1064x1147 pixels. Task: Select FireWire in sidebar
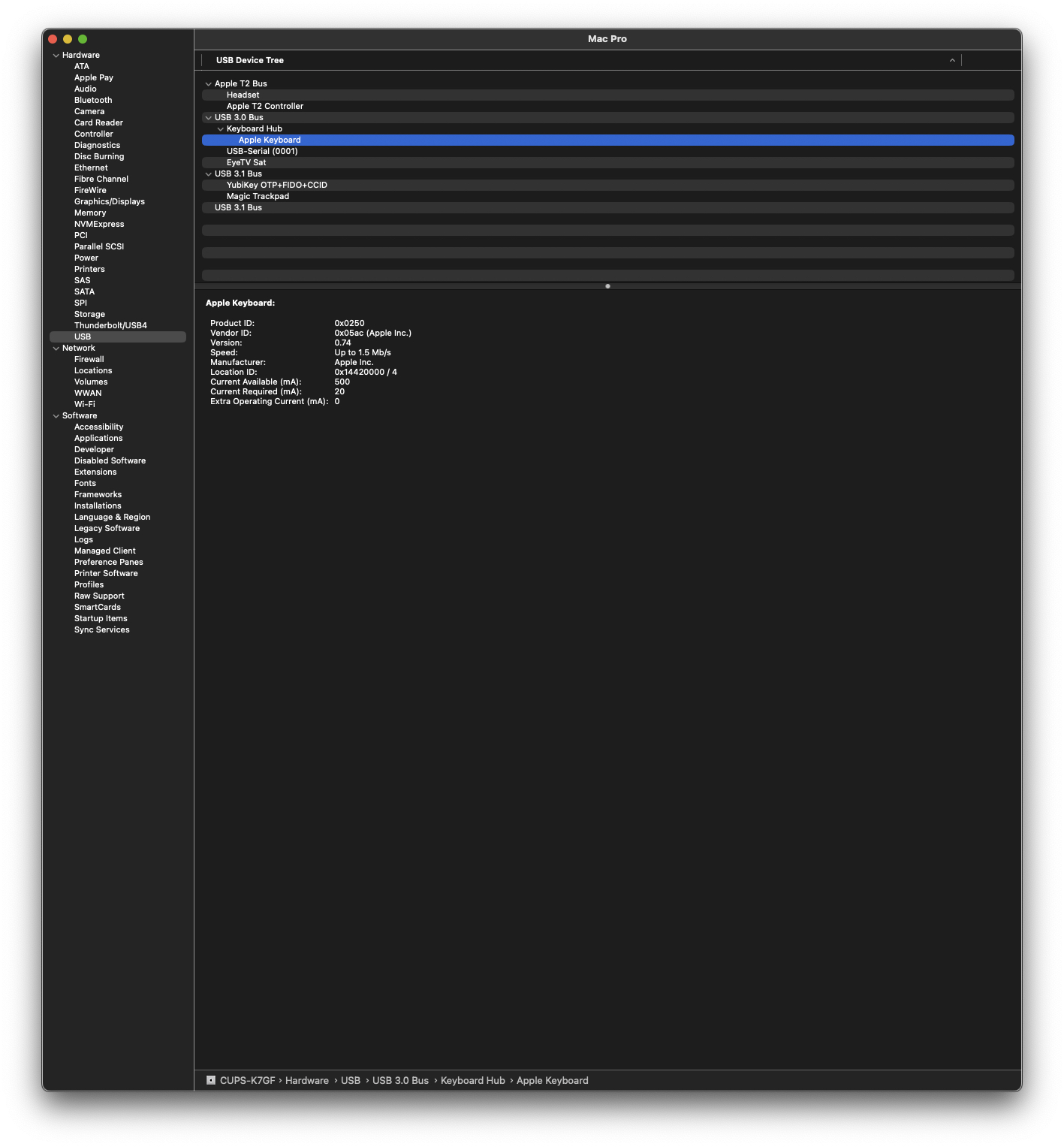tap(90, 191)
